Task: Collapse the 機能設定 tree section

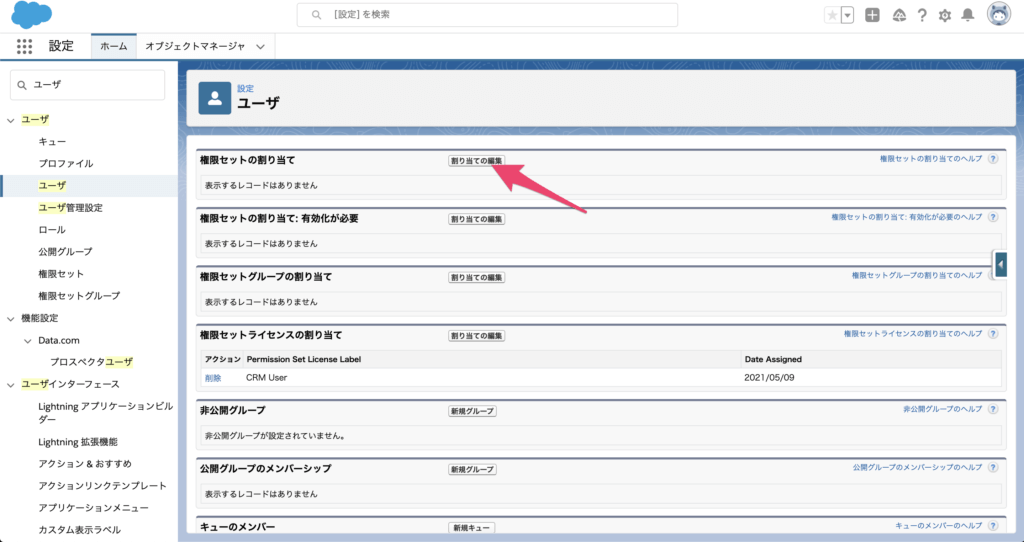Action: click(x=11, y=318)
